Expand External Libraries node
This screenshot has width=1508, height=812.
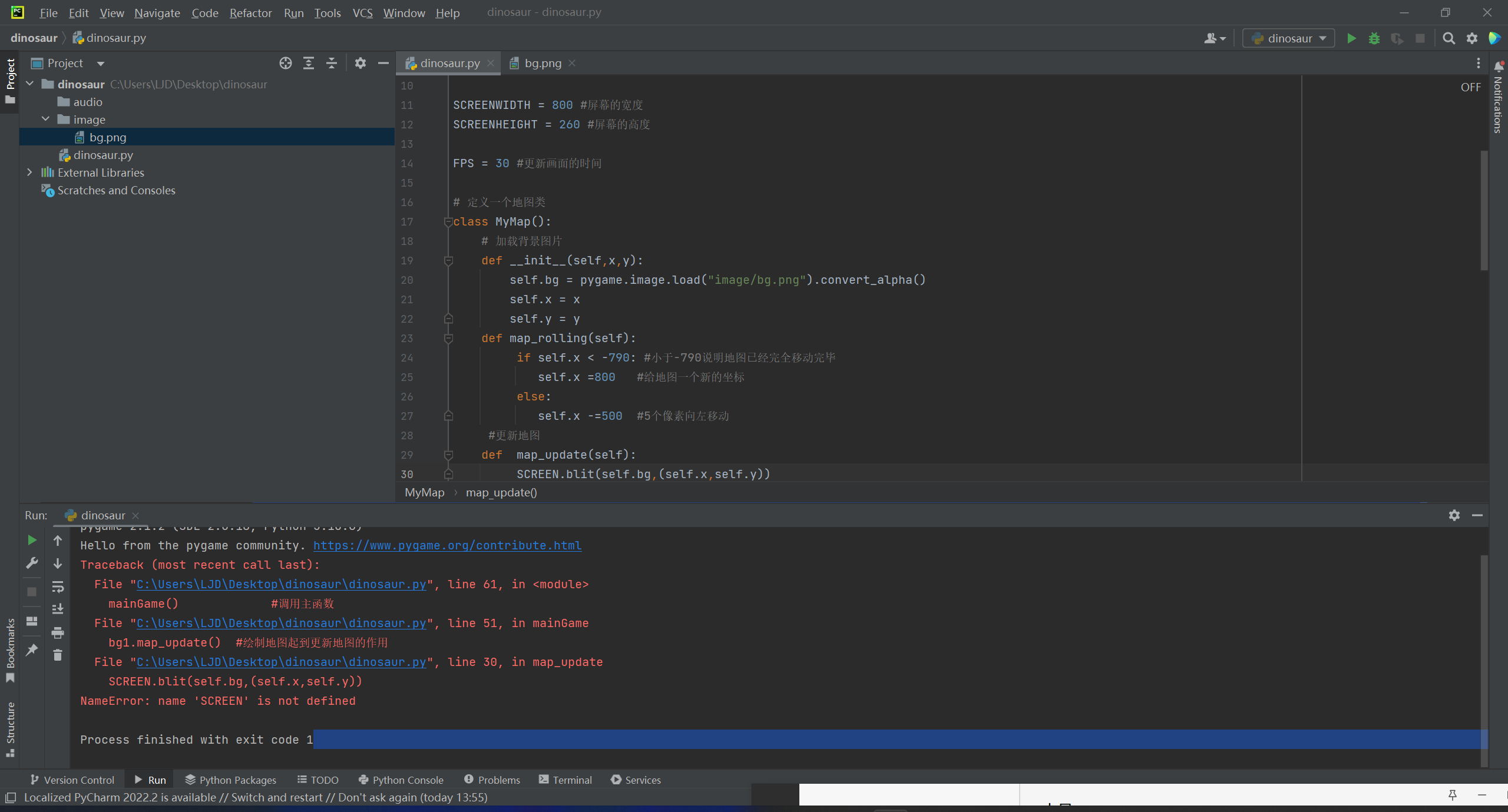pos(29,173)
